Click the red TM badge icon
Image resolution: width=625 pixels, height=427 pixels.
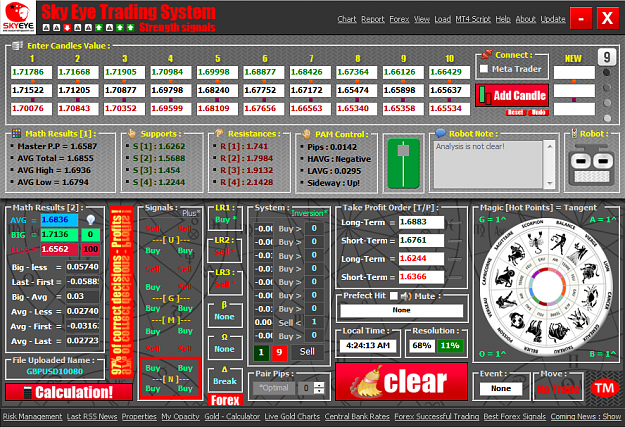[604, 388]
